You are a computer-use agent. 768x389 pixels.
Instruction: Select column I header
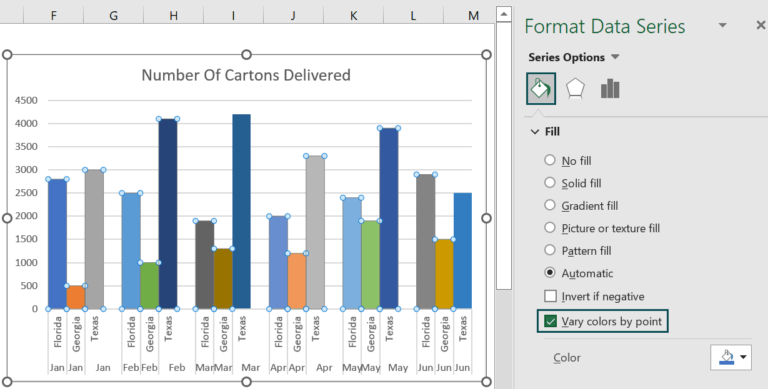tap(233, 15)
